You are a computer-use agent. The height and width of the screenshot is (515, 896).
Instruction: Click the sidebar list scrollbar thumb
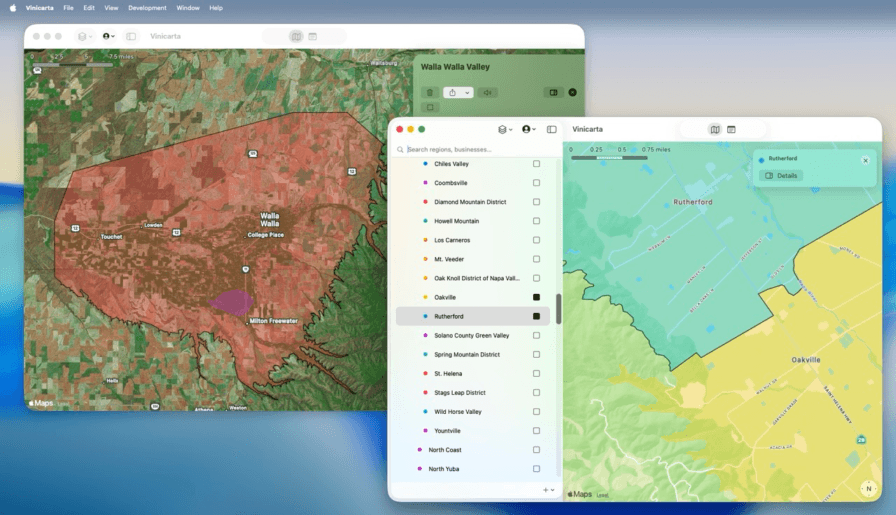click(558, 309)
